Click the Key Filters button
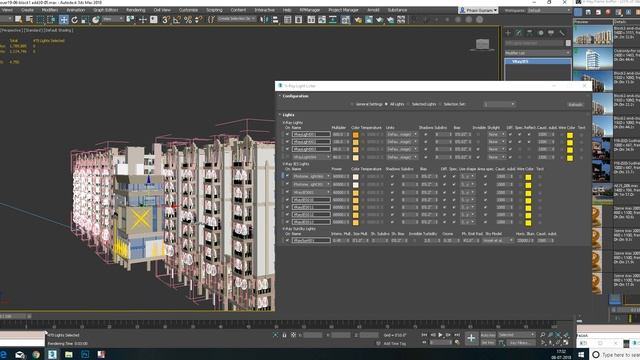The width and height of the screenshot is (640, 360). [520, 342]
